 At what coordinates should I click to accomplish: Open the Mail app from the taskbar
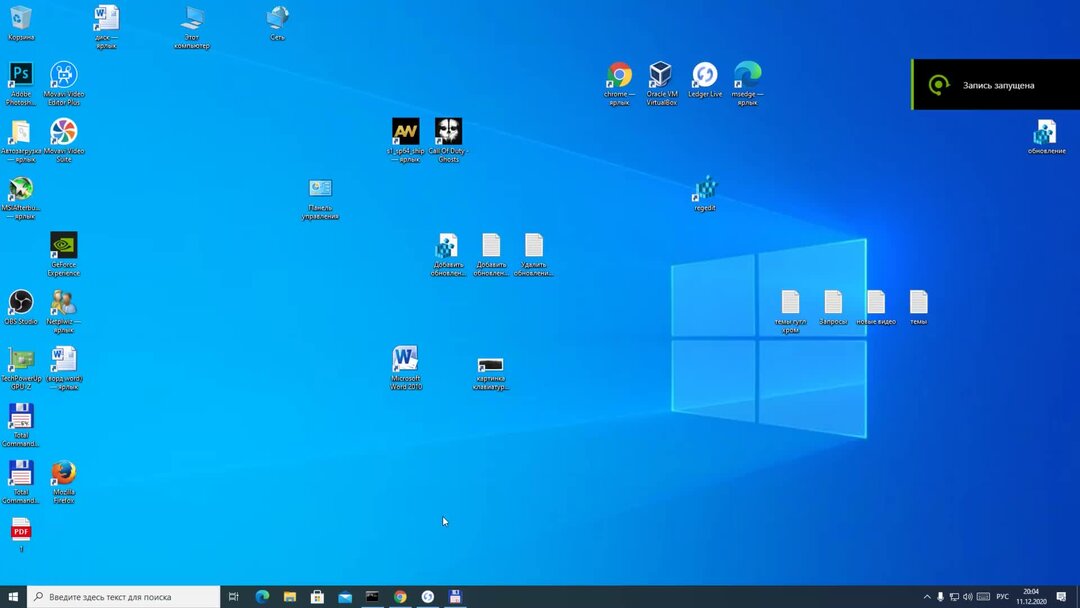[x=344, y=596]
